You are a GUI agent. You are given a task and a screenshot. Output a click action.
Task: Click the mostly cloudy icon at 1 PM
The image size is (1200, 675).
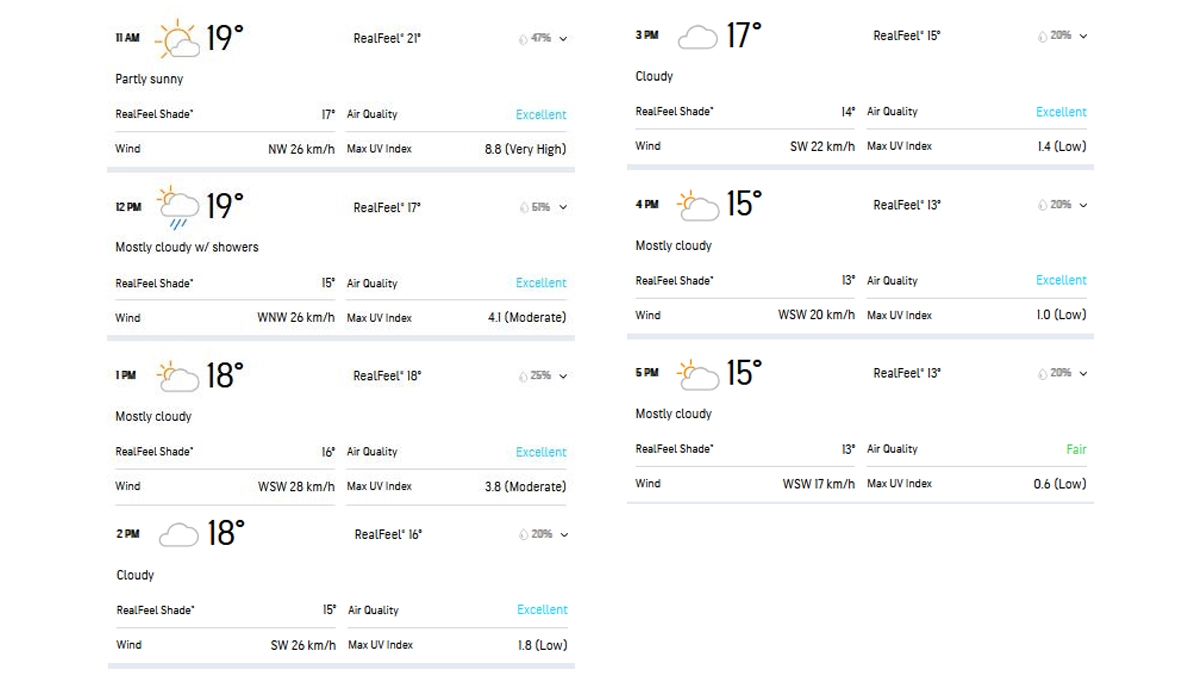(x=178, y=376)
